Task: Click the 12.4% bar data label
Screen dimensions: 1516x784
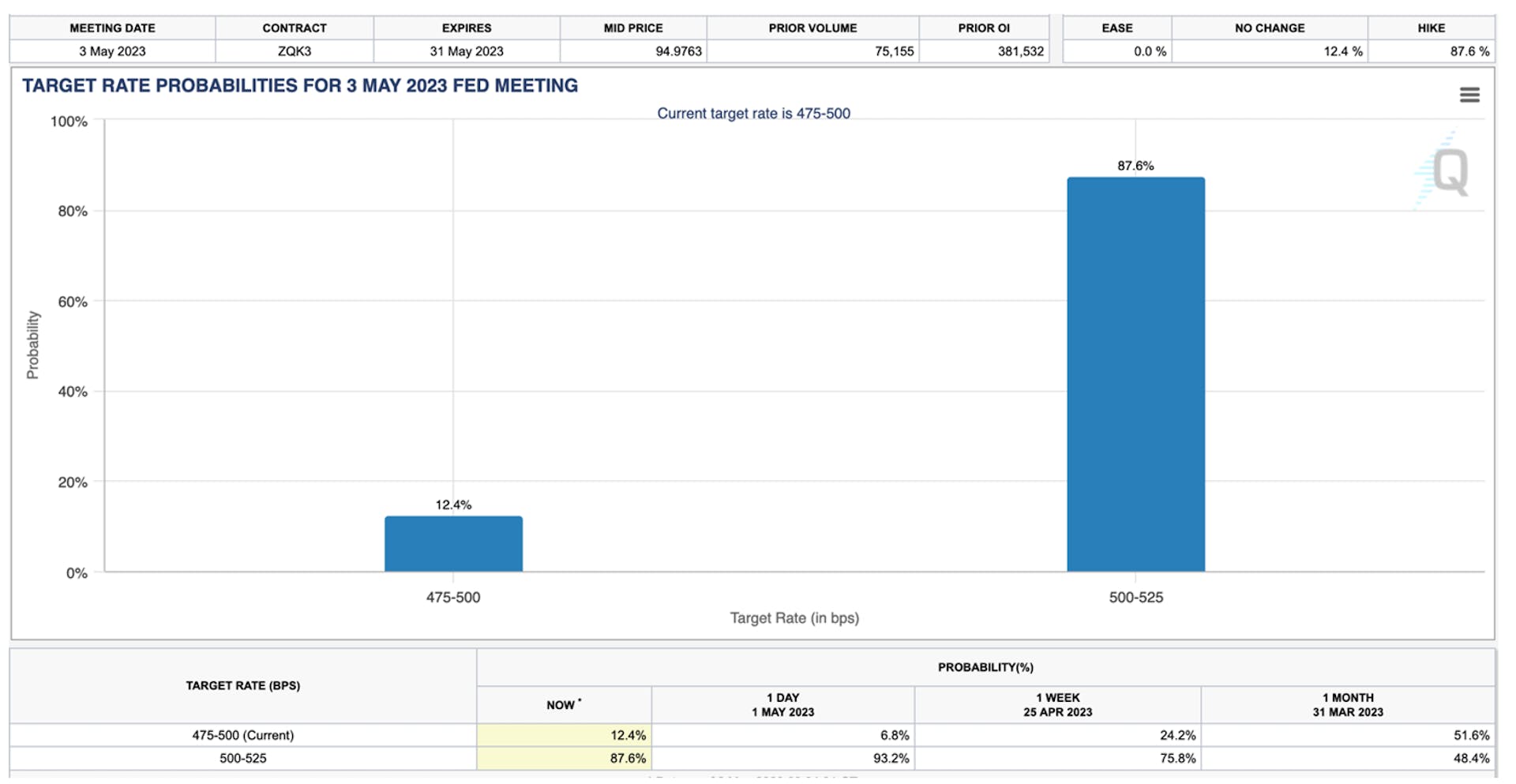Action: tap(453, 505)
